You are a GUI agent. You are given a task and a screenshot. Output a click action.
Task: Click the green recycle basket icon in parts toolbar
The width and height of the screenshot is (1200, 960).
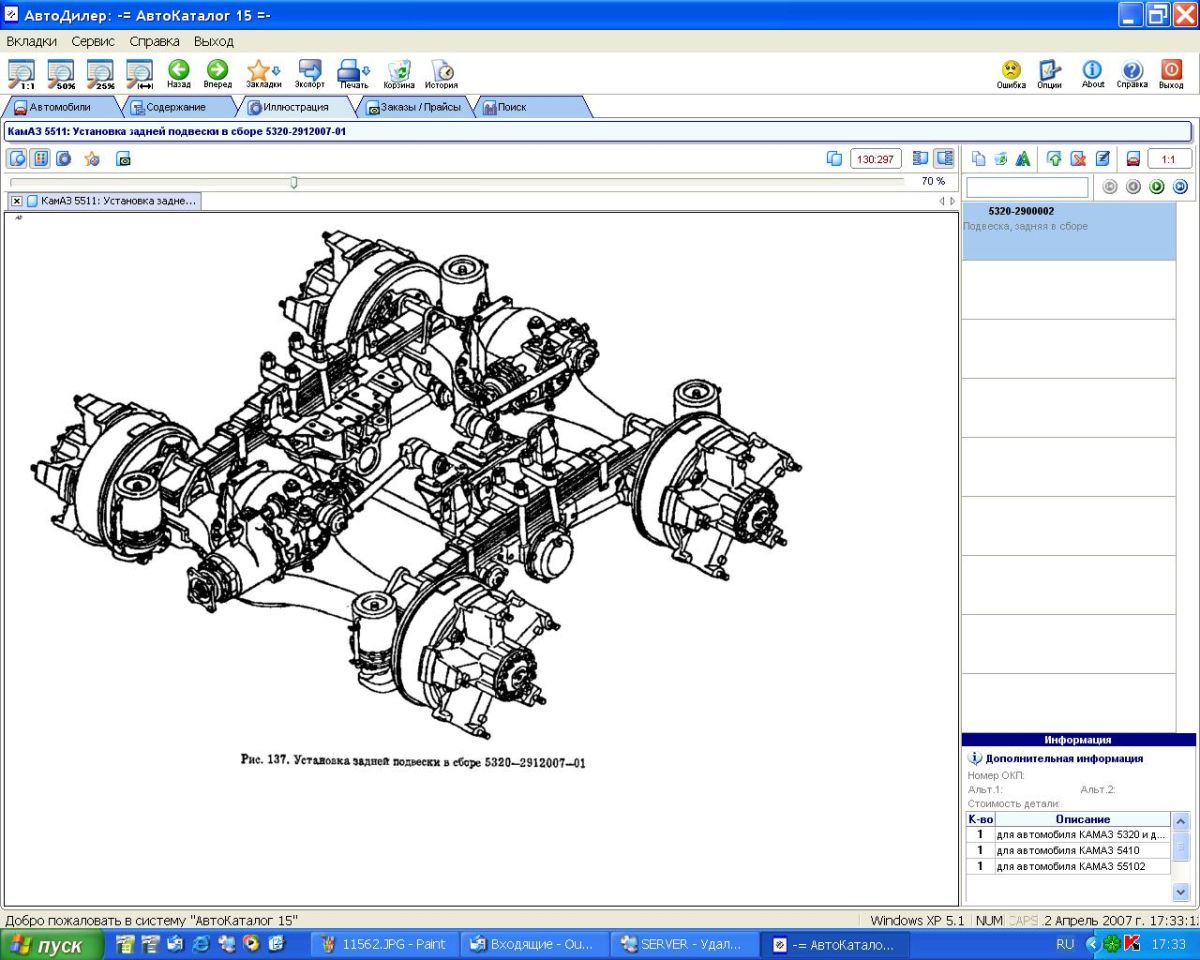[1000, 158]
